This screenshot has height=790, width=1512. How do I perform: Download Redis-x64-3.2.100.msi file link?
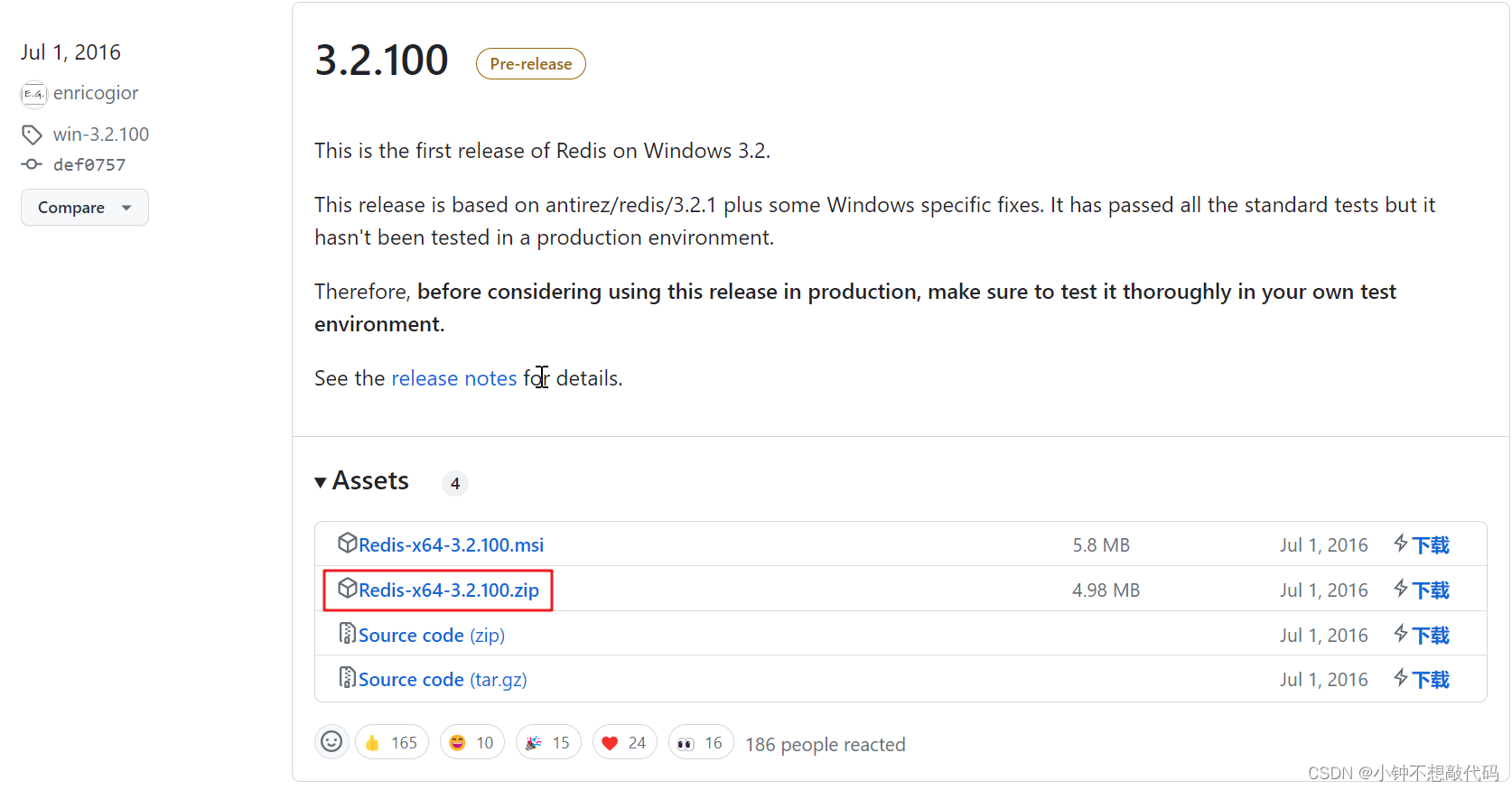(x=451, y=545)
